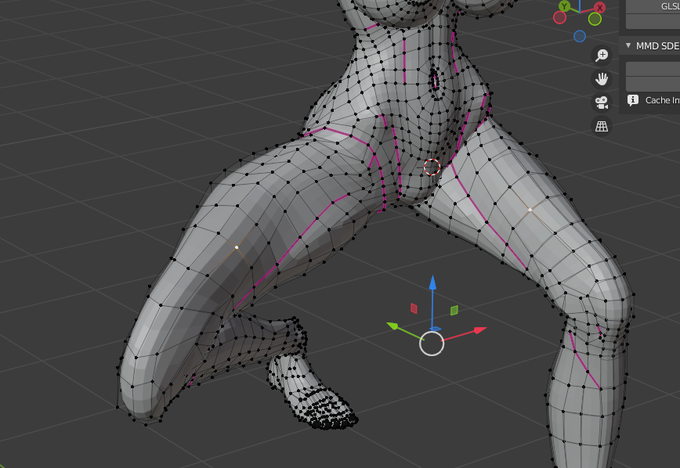Click the Cache Info speech-bubble icon

tap(633, 100)
